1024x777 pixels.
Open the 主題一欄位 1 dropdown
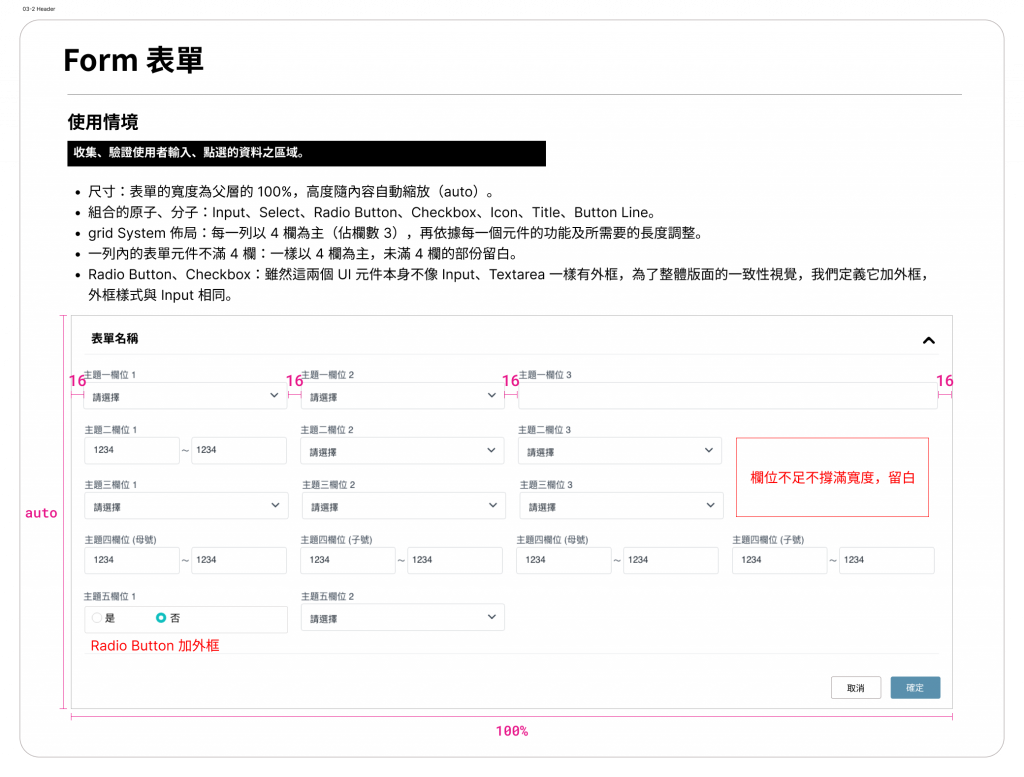pyautogui.click(x=185, y=396)
